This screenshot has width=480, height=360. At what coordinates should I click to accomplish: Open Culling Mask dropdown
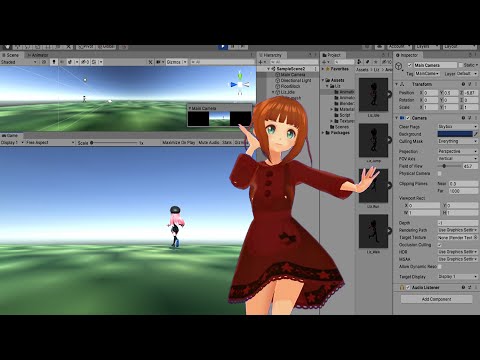(458, 141)
